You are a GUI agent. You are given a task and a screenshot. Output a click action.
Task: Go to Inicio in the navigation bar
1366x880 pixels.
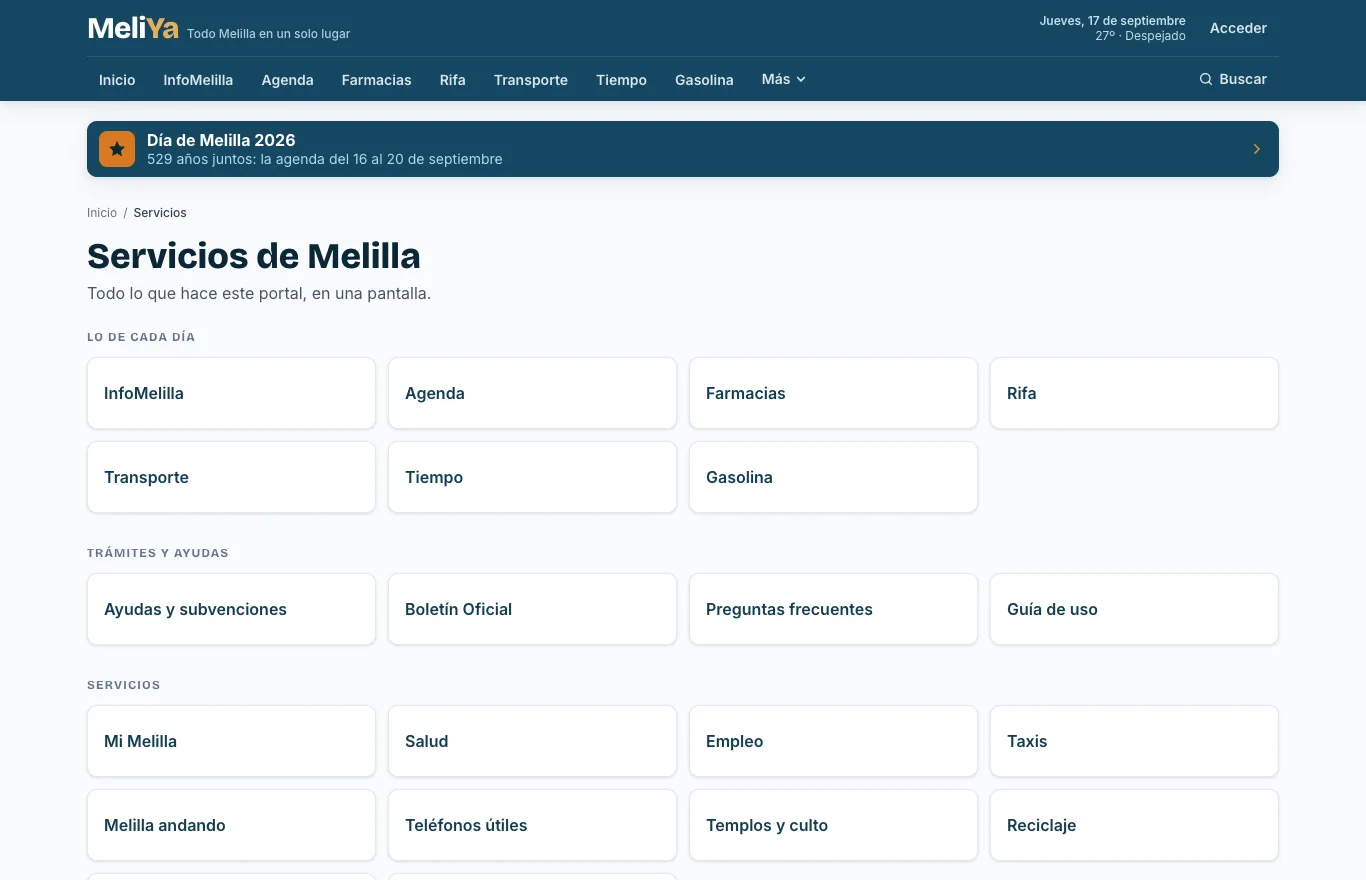coord(117,80)
